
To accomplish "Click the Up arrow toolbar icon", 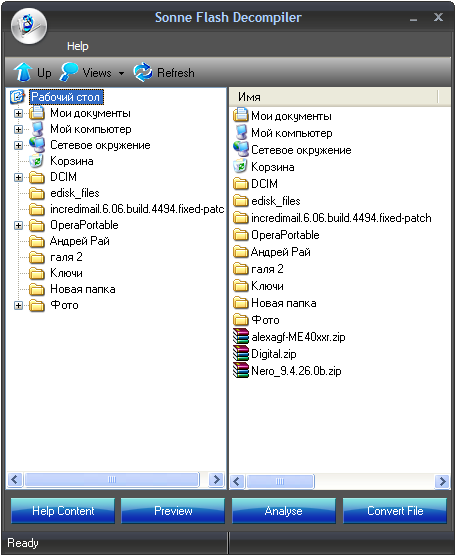I will pyautogui.click(x=23, y=72).
